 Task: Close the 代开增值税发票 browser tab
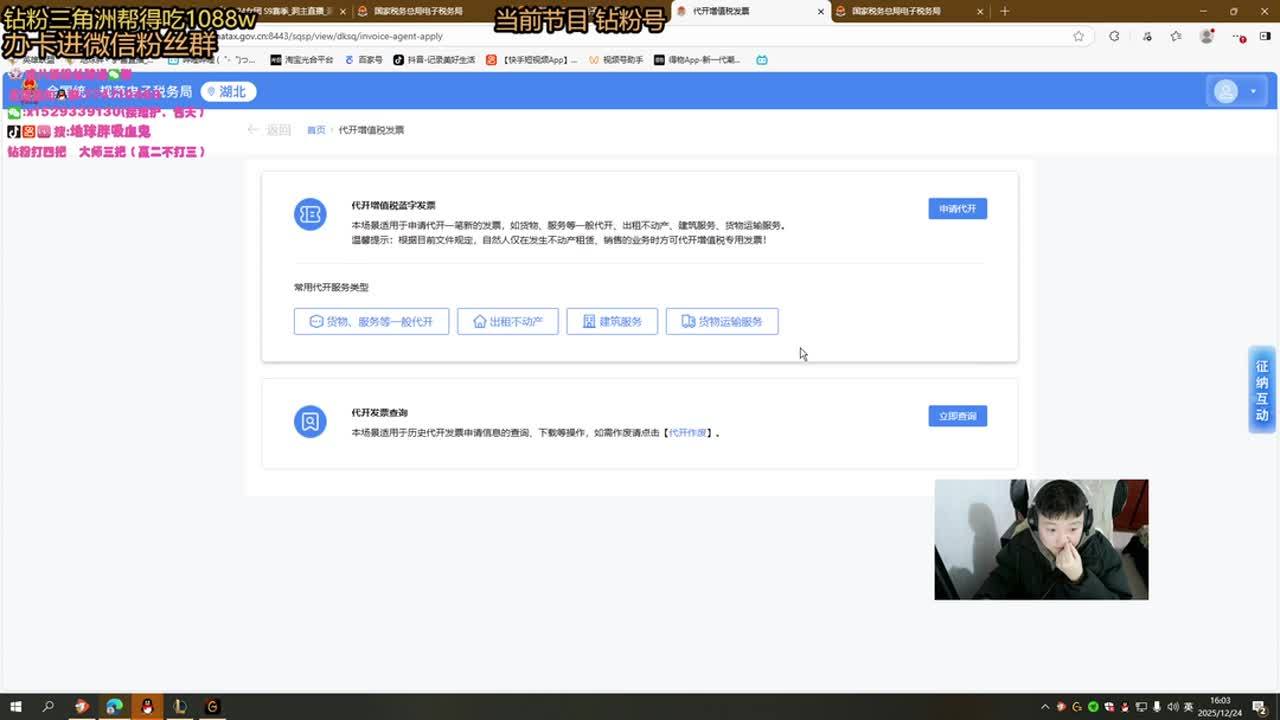pyautogui.click(x=821, y=12)
